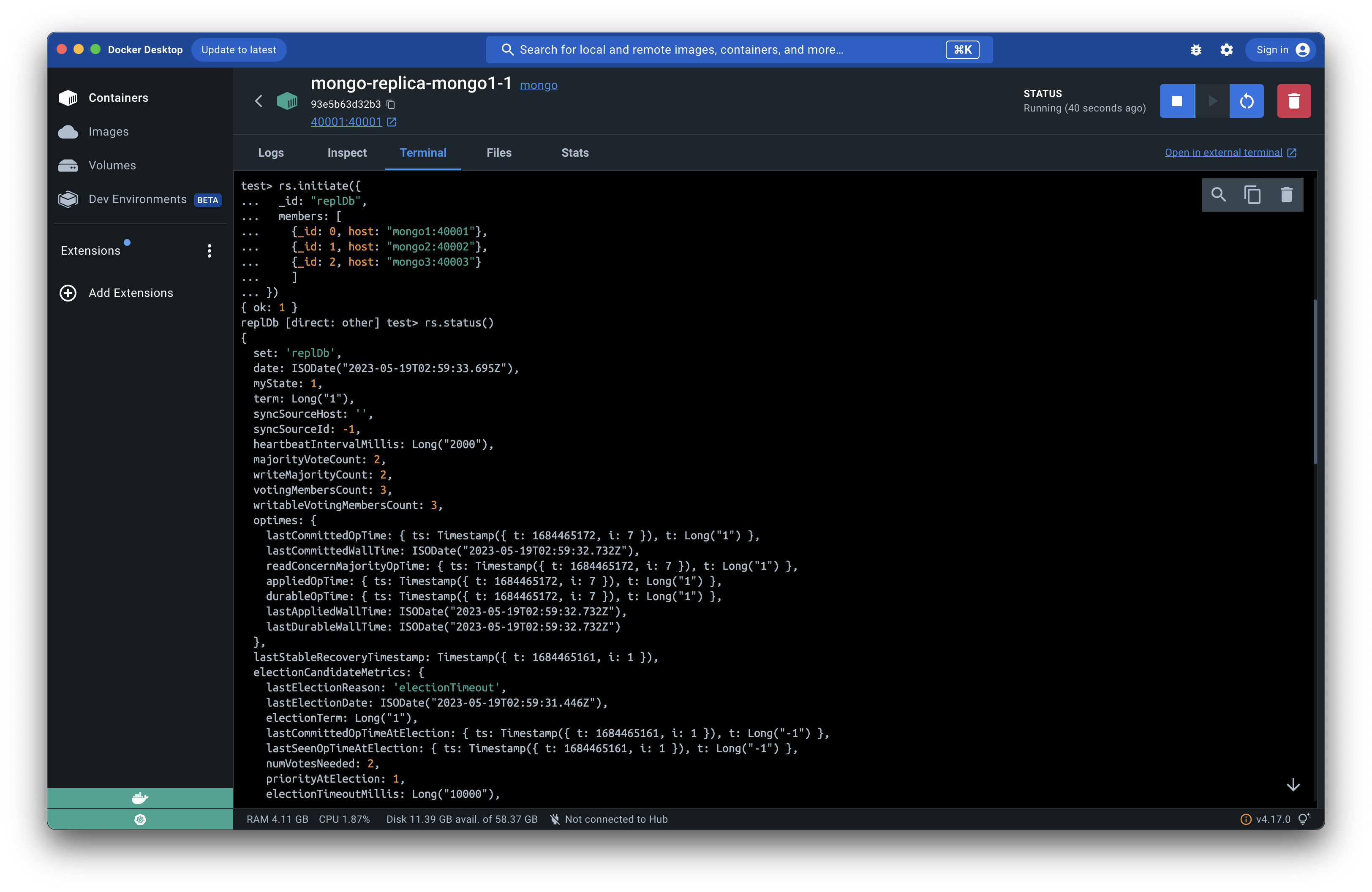The width and height of the screenshot is (1372, 892).
Task: Click the ⌘K shortcut badge
Action: pos(962,49)
